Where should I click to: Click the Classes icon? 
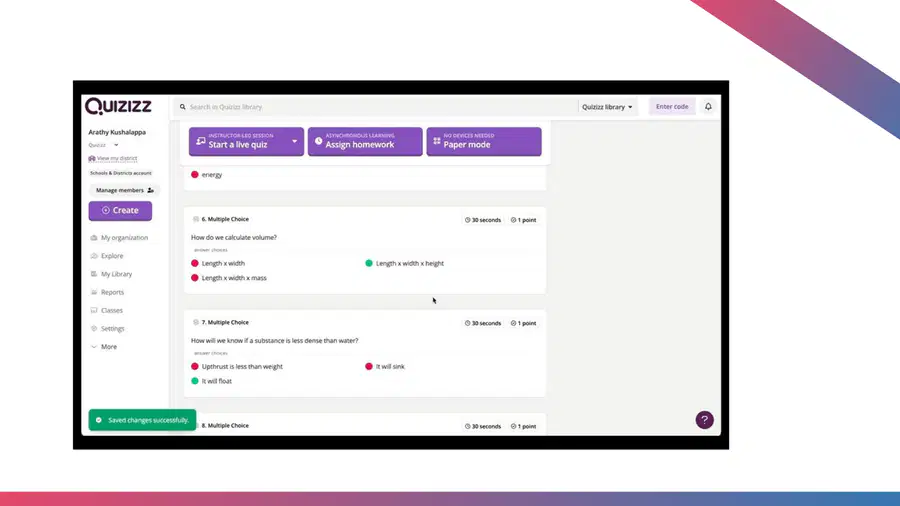(94, 310)
